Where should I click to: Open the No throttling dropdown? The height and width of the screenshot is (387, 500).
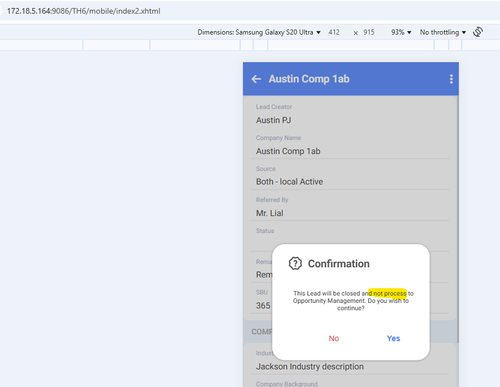(443, 32)
